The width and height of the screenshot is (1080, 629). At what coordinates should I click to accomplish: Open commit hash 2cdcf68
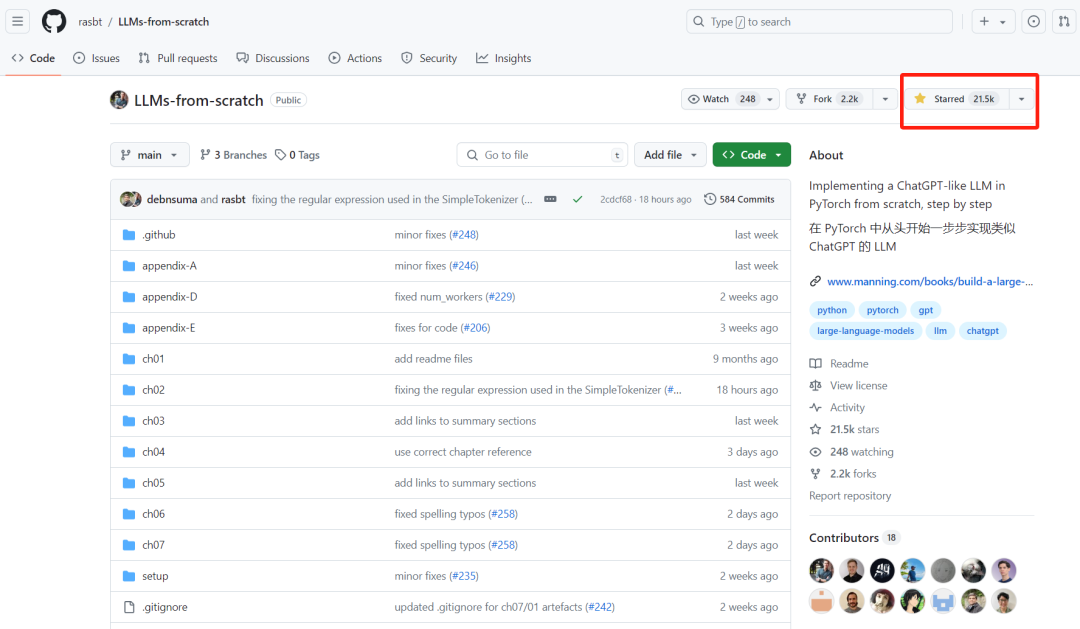pyautogui.click(x=616, y=200)
